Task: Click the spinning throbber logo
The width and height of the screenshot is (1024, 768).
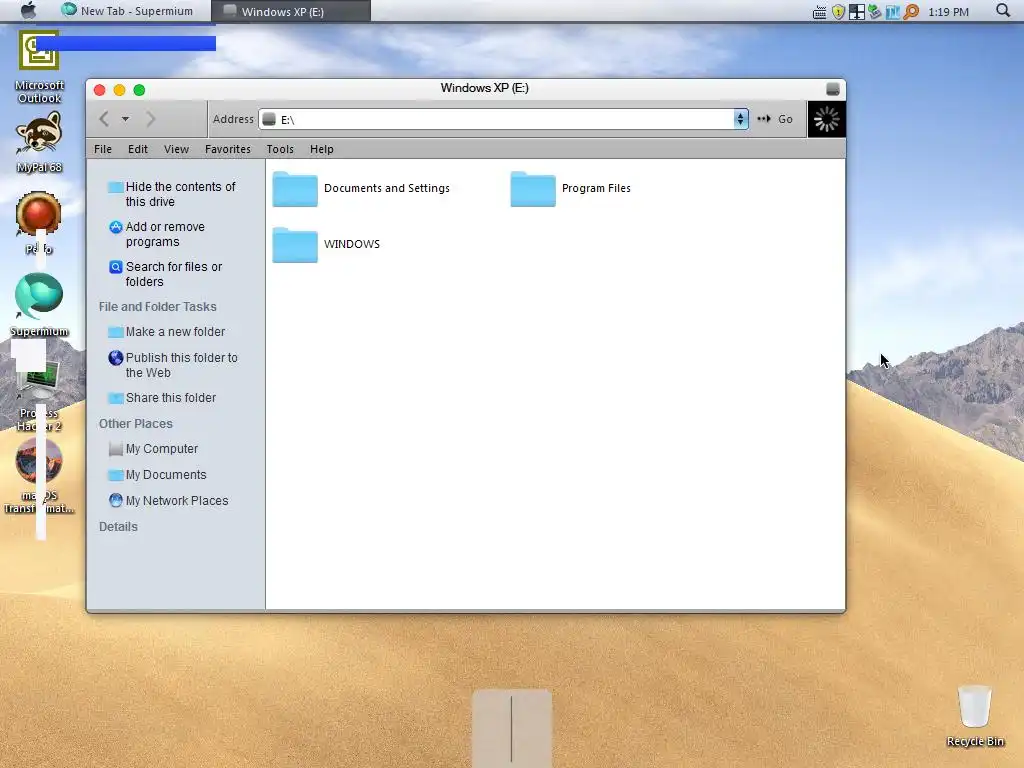Action: click(x=827, y=120)
